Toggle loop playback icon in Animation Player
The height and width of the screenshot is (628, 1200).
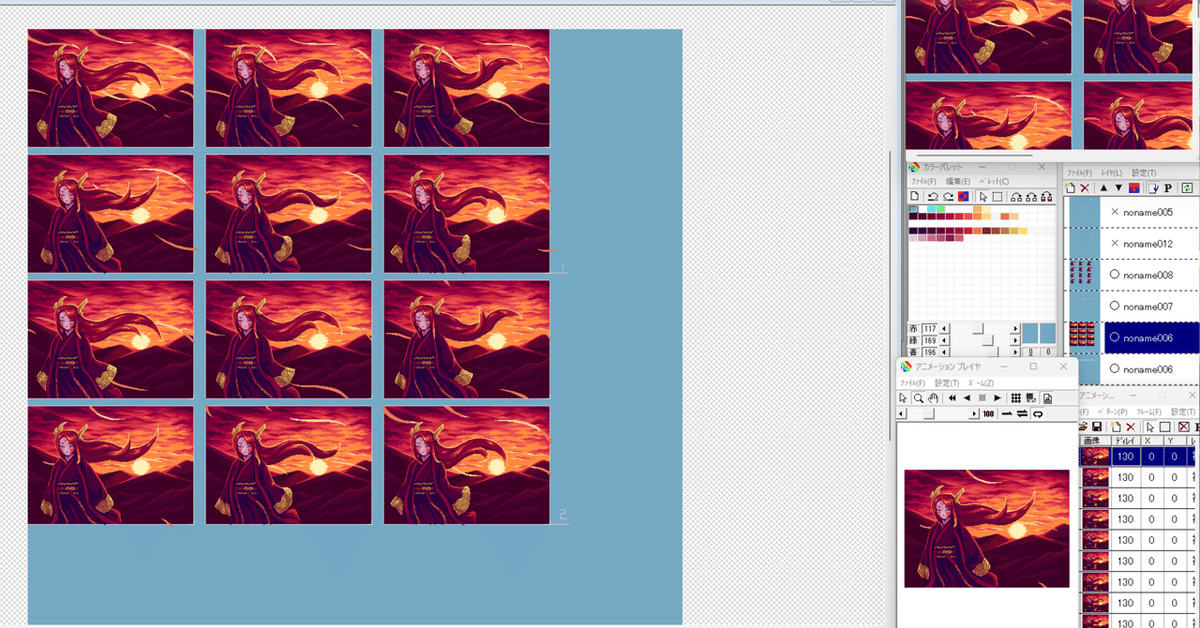coord(1038,414)
